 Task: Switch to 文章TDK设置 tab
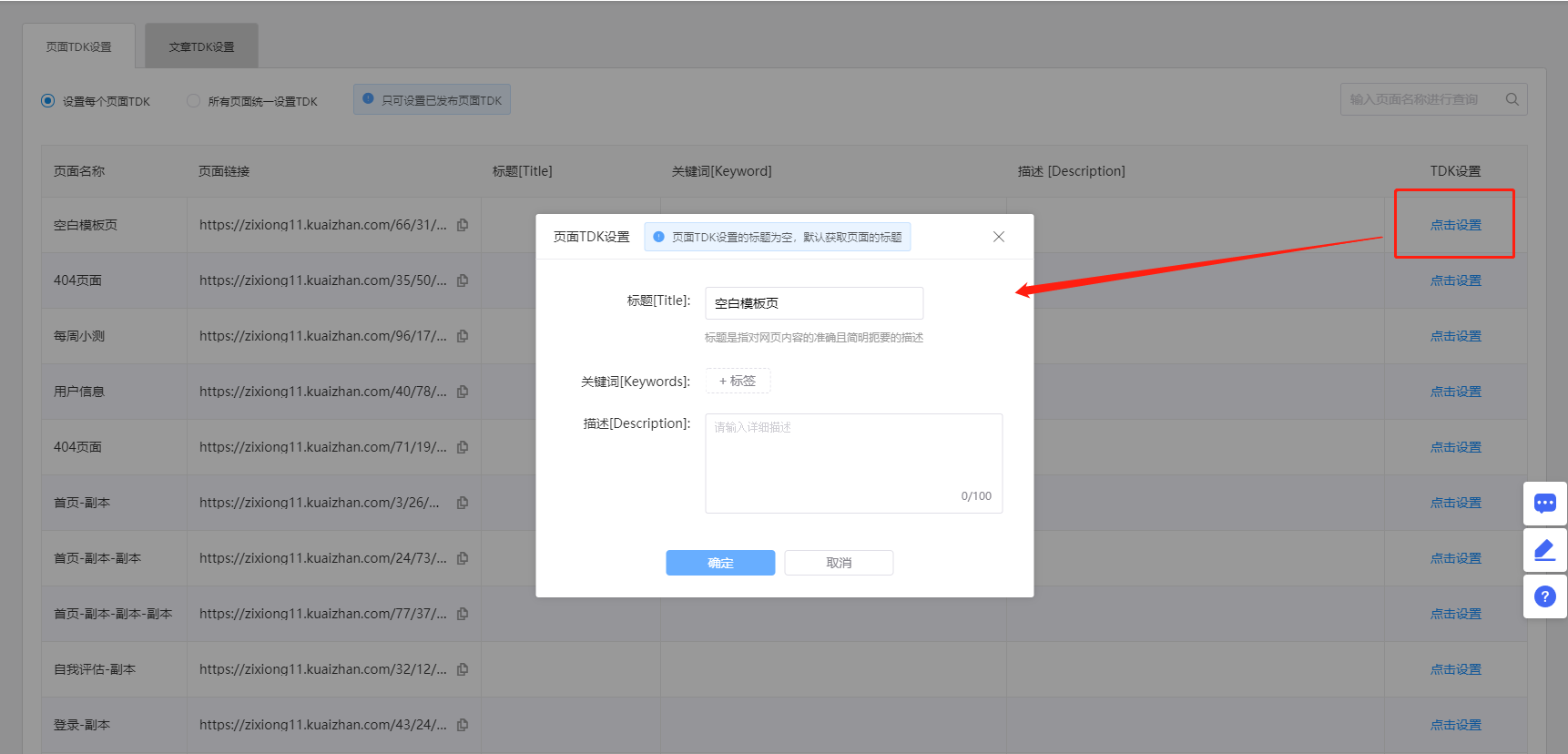201,46
